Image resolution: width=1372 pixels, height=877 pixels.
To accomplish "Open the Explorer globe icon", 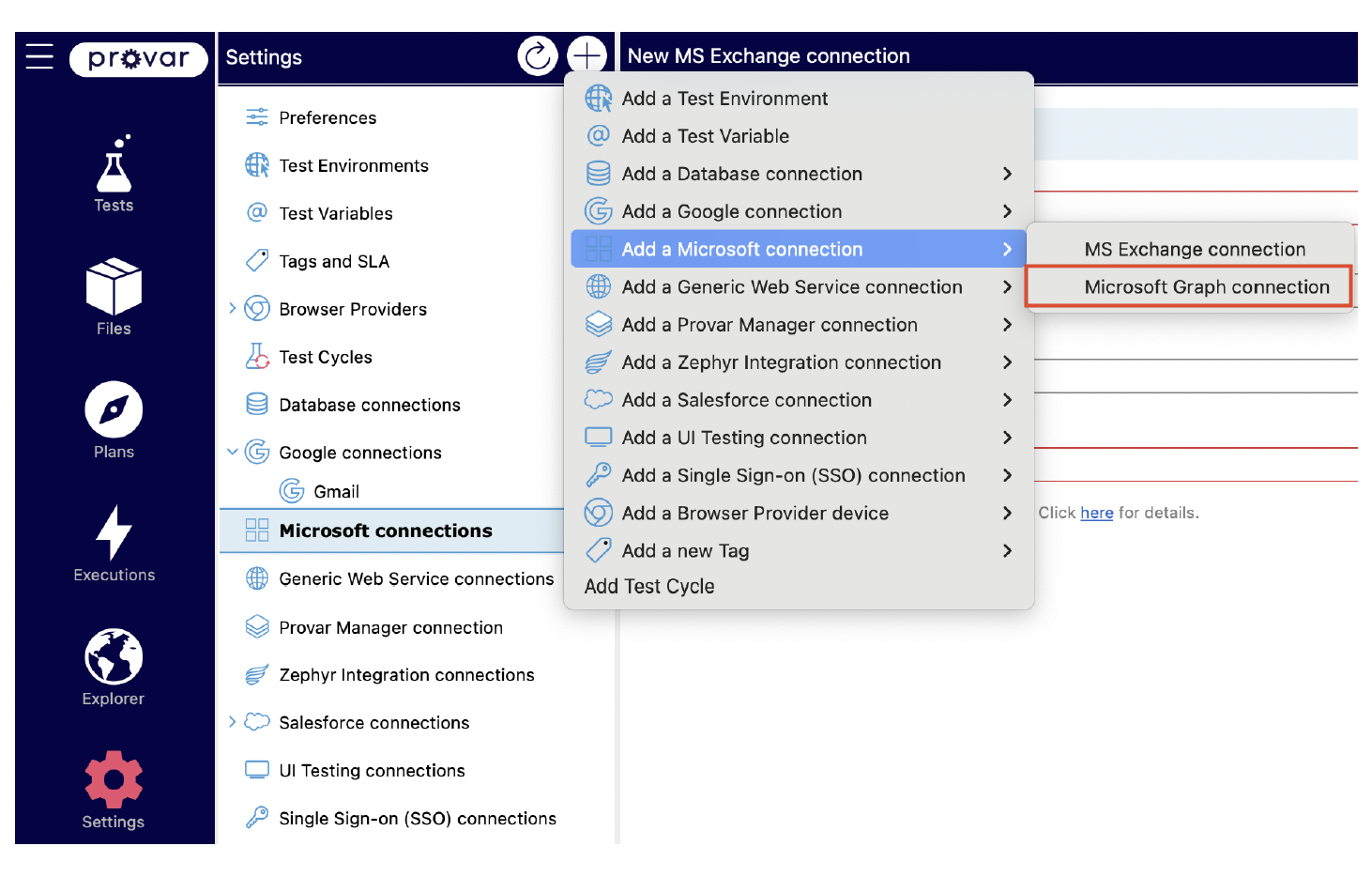I will (x=114, y=656).
